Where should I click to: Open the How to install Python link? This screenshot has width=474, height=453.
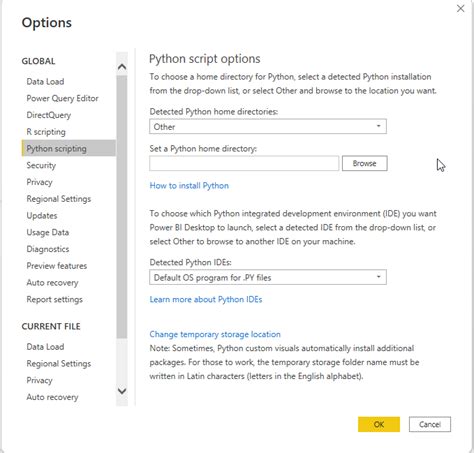click(189, 186)
